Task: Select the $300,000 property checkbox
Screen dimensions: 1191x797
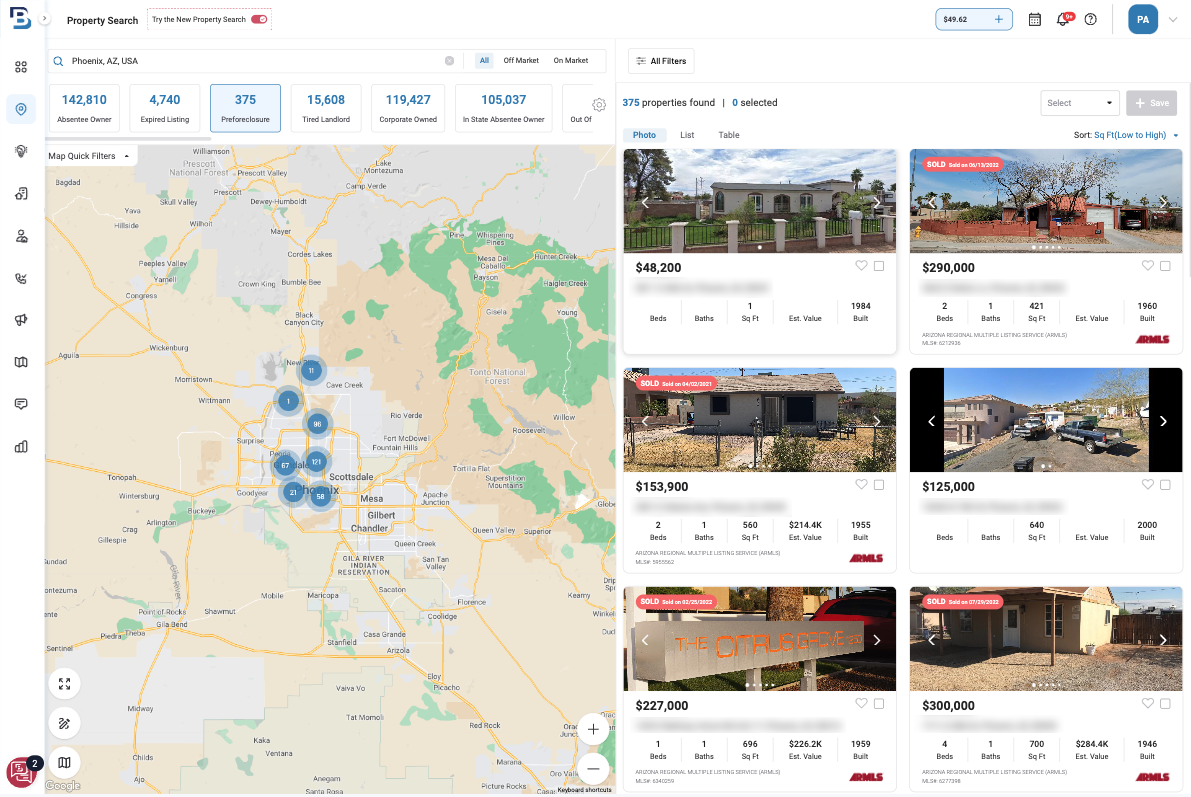Action: [1165, 704]
